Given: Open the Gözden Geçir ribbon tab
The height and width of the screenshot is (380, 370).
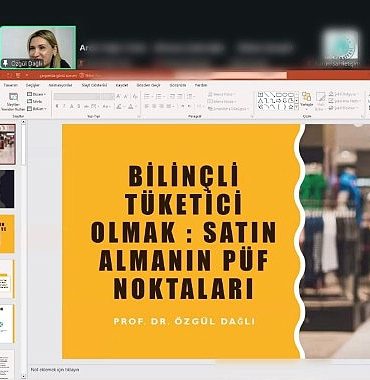Looking at the screenshot, I should coord(148,85).
